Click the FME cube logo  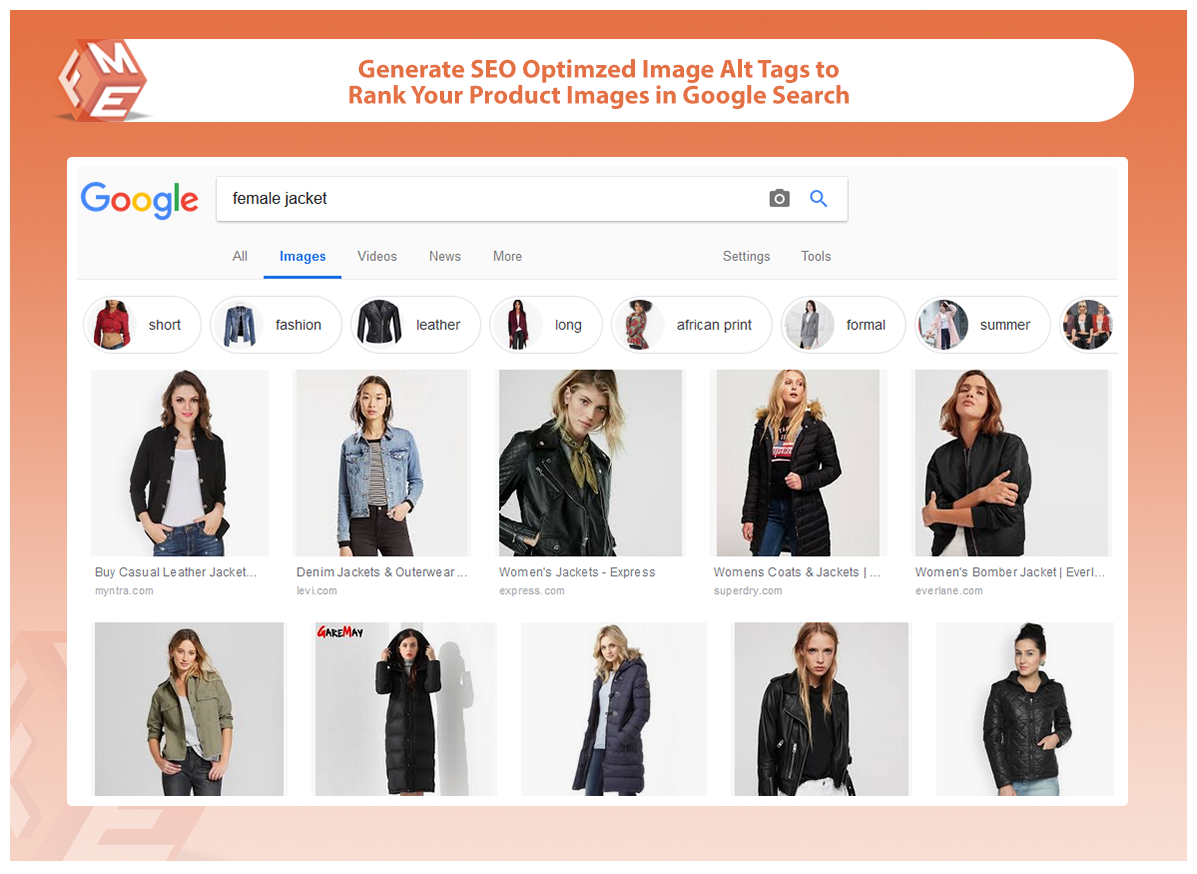[101, 82]
